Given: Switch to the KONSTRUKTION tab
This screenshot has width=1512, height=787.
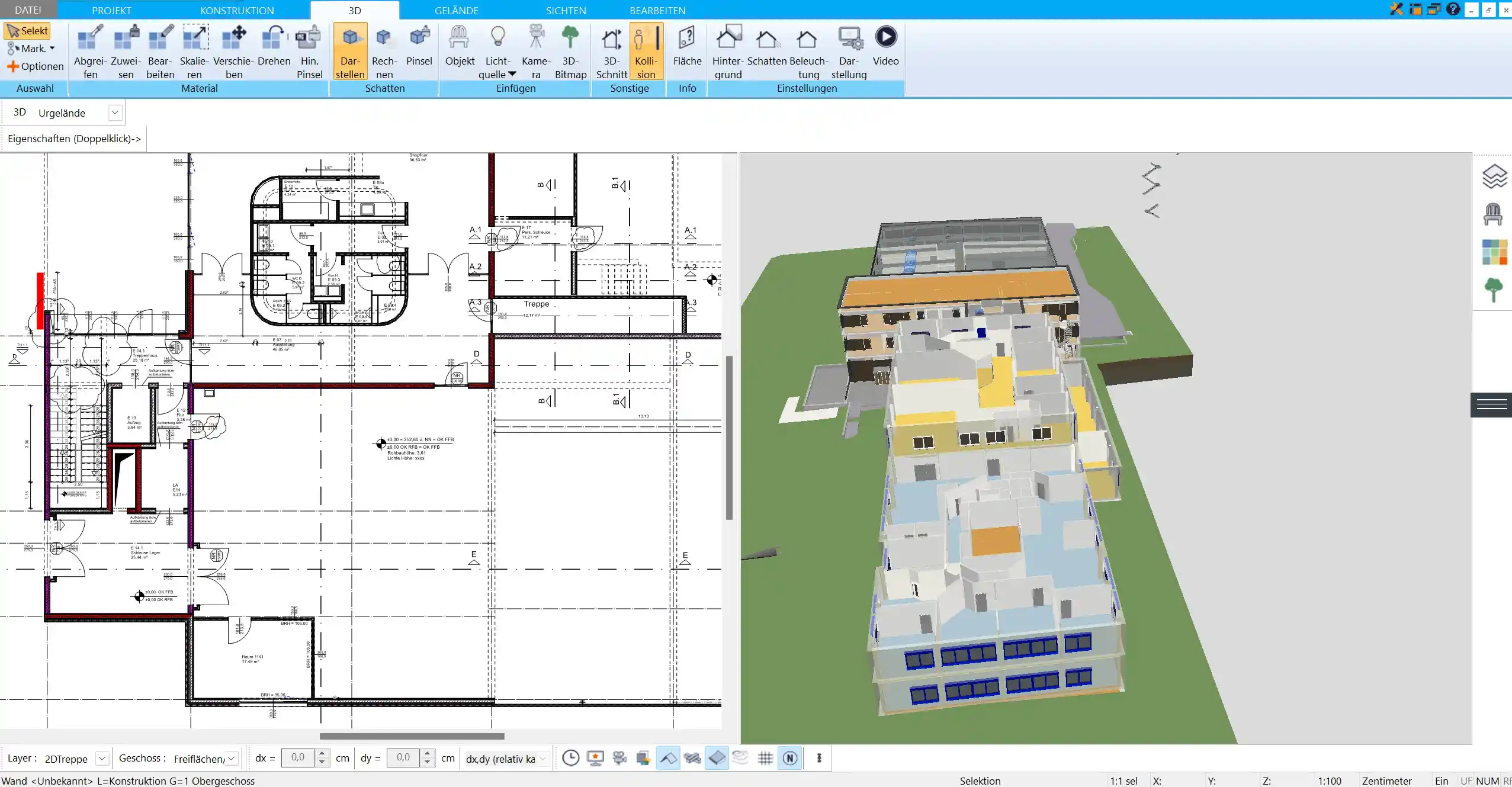Looking at the screenshot, I should pos(237,10).
